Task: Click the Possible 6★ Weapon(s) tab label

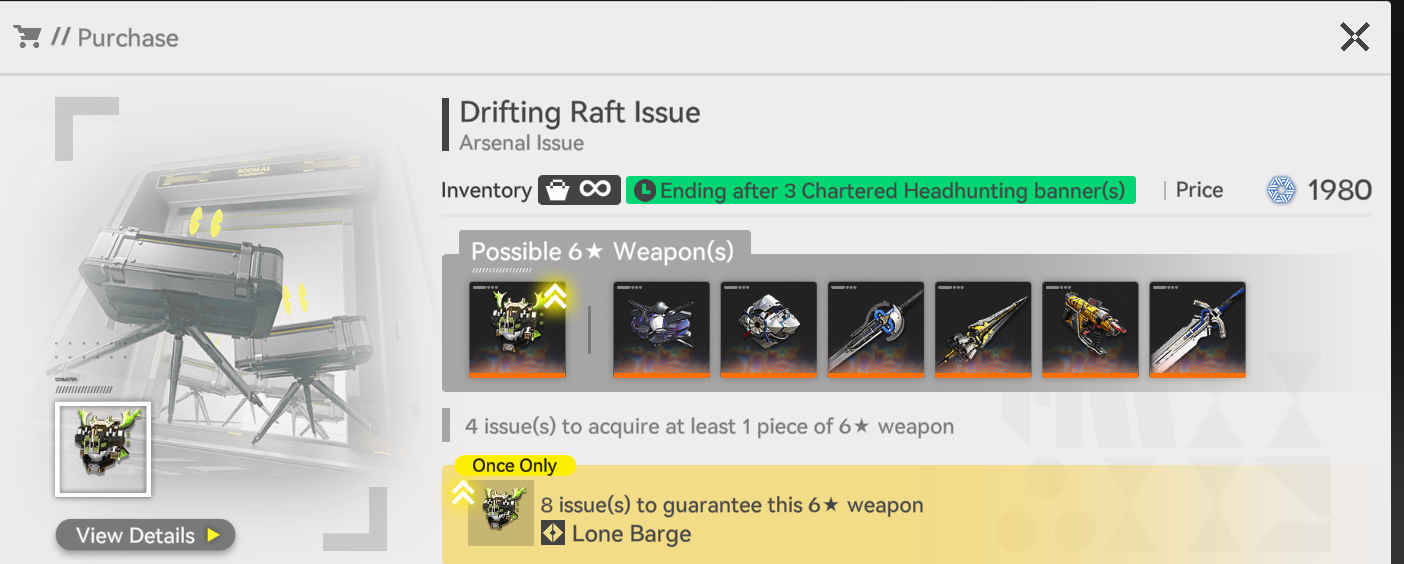Action: [x=603, y=251]
